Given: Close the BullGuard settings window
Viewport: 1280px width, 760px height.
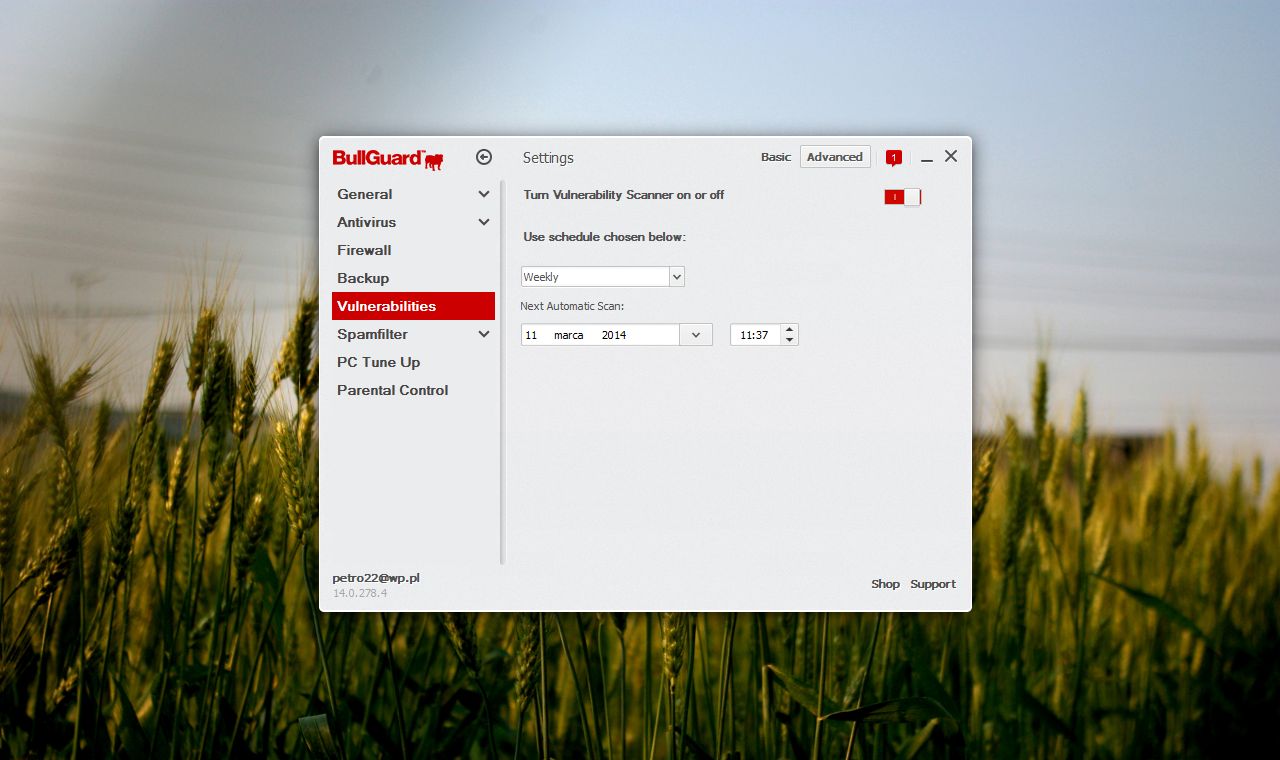Looking at the screenshot, I should click(951, 156).
